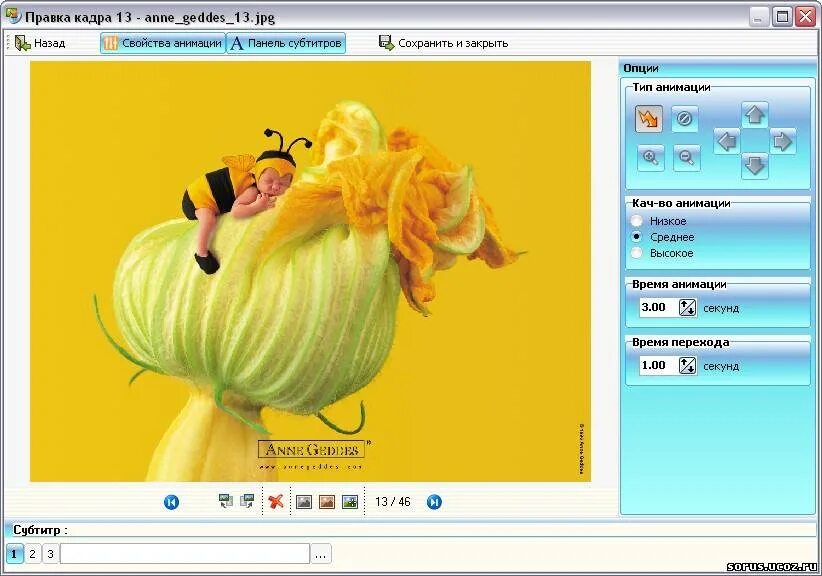Screen dimensions: 822x576
Task: Click the color image with plus icon
Action: pyautogui.click(x=350, y=502)
